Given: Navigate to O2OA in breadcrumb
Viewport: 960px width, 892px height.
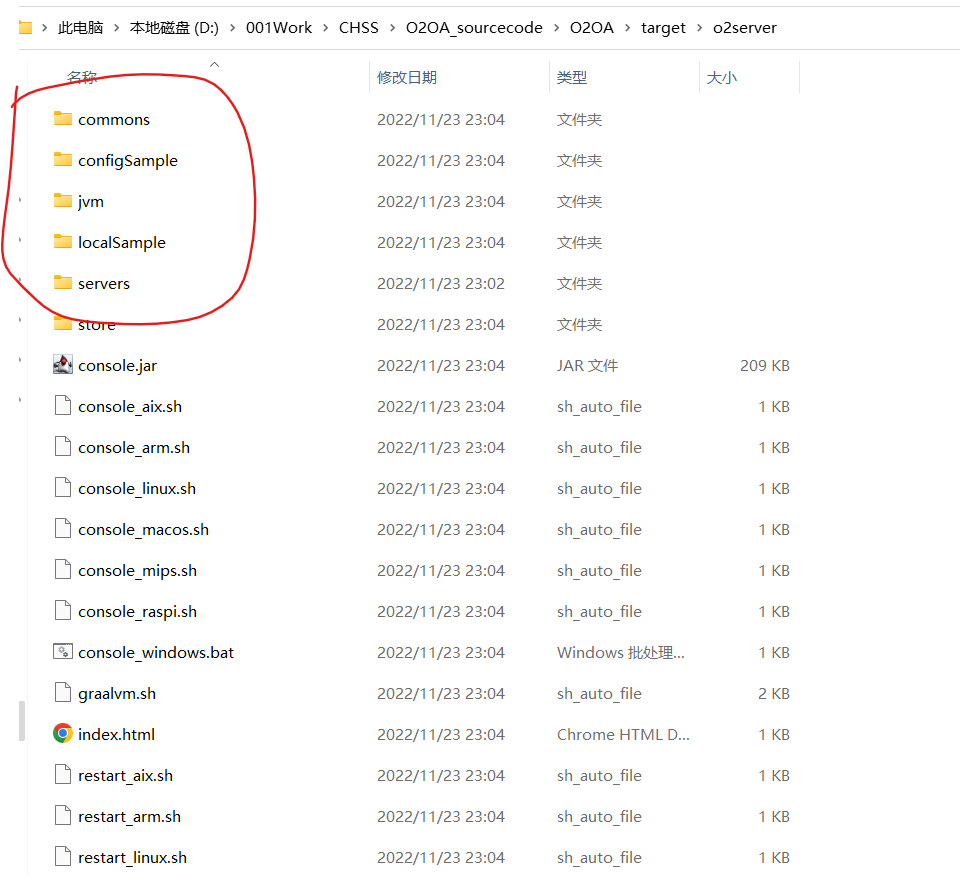Looking at the screenshot, I should click(591, 28).
